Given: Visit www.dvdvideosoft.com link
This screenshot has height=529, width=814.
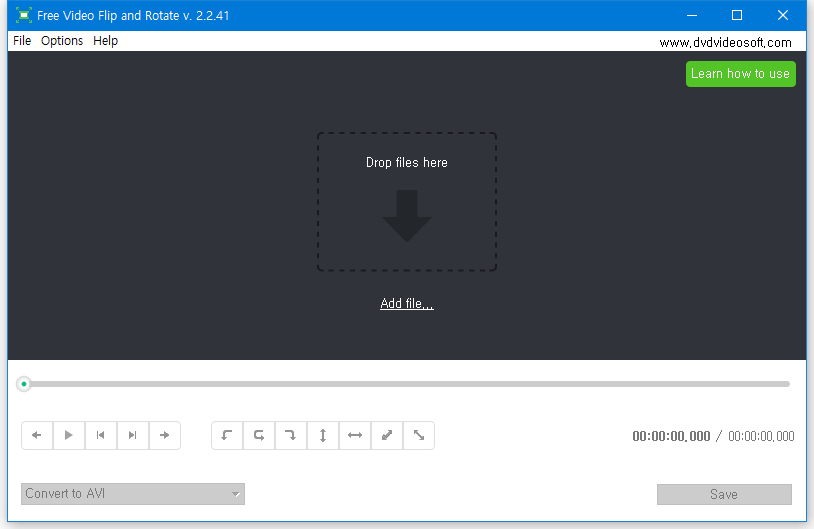Looking at the screenshot, I should 725,43.
